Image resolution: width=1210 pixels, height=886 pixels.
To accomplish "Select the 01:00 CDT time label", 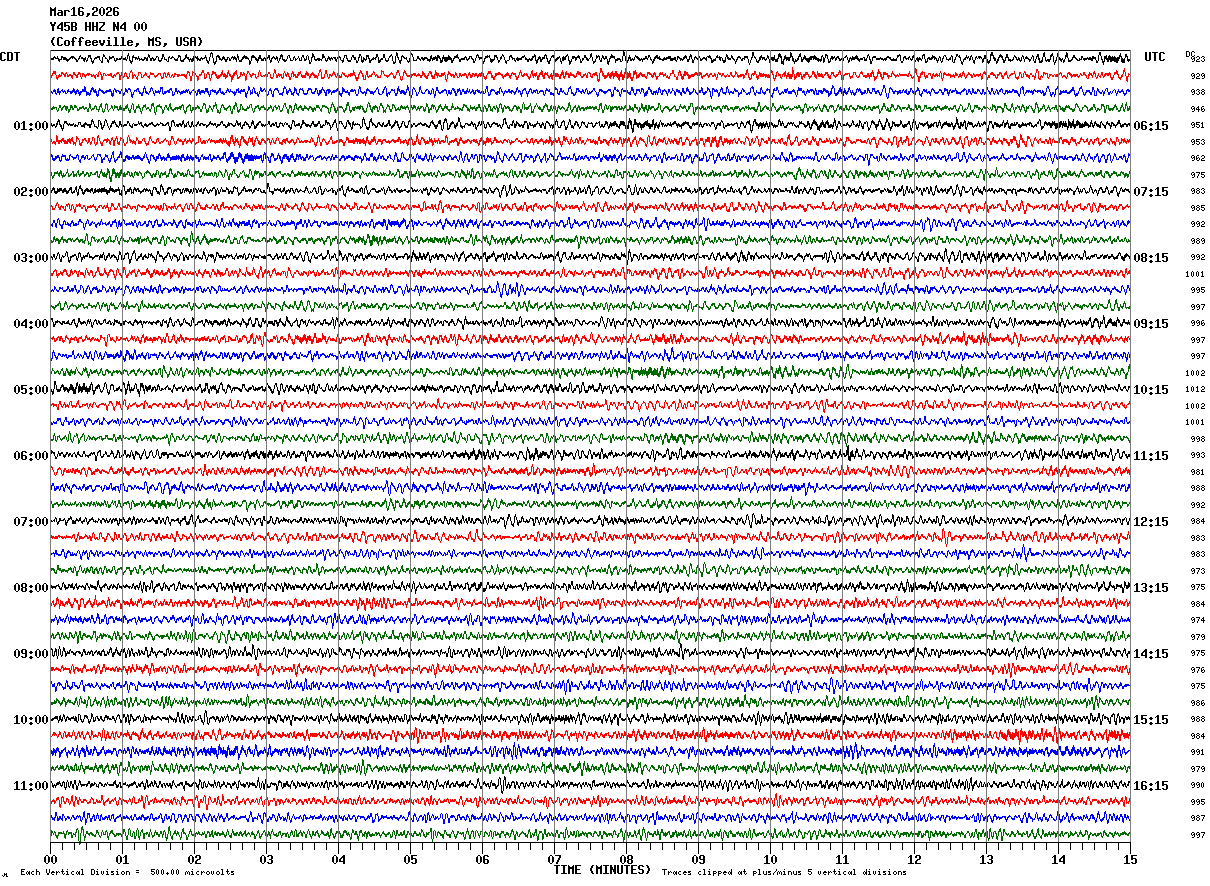I will pyautogui.click(x=31, y=126).
